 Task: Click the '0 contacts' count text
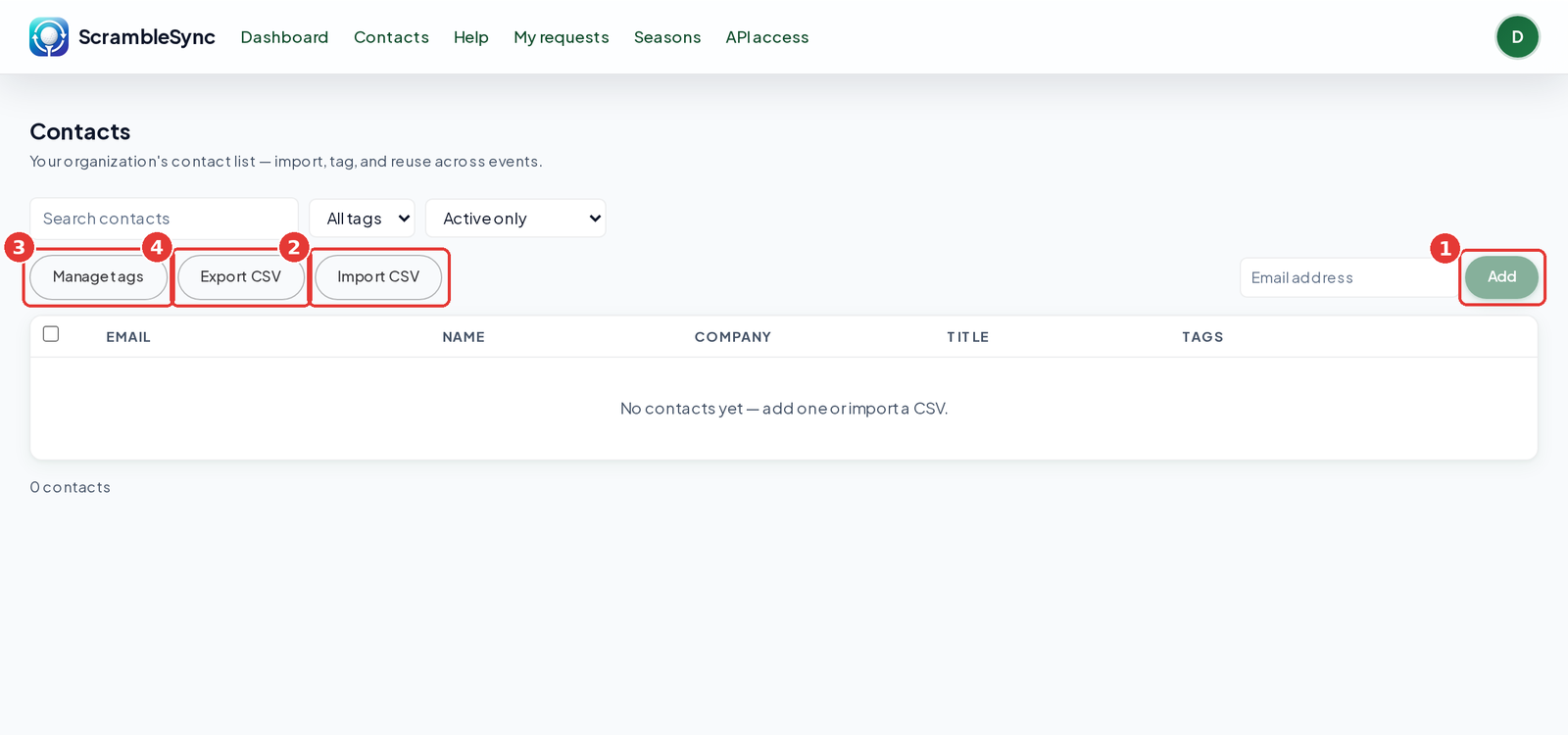tap(71, 487)
